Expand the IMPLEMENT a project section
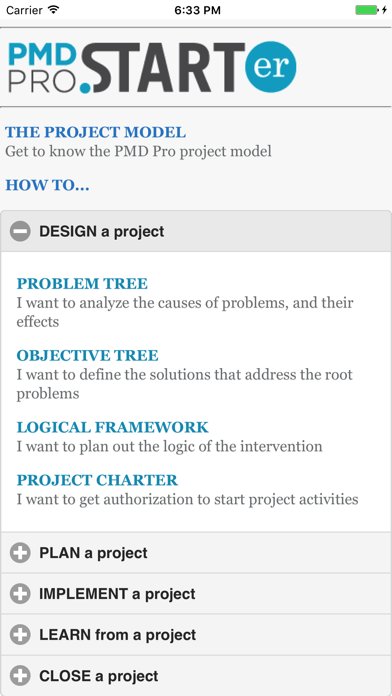Viewport: 392px width, 696px height. click(196, 594)
